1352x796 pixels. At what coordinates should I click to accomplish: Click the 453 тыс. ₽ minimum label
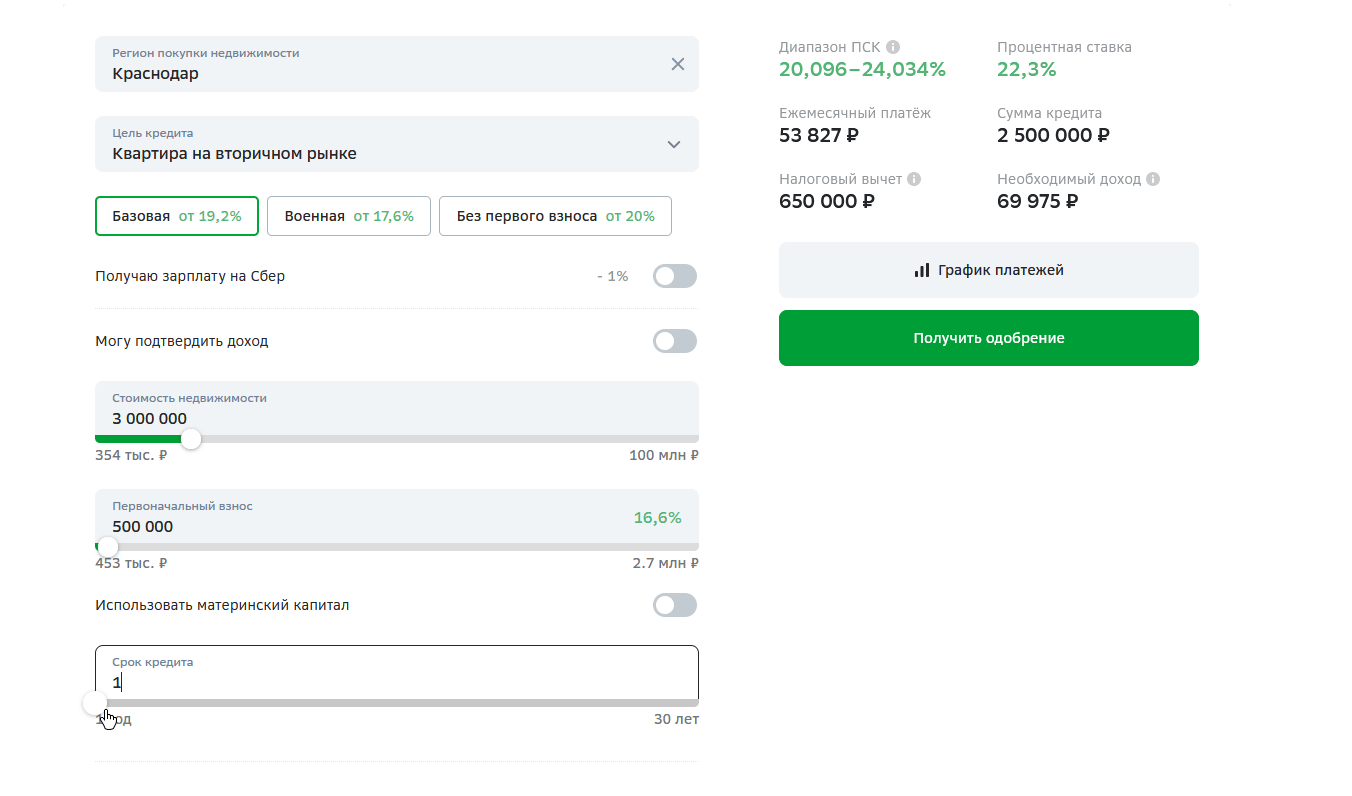point(131,563)
